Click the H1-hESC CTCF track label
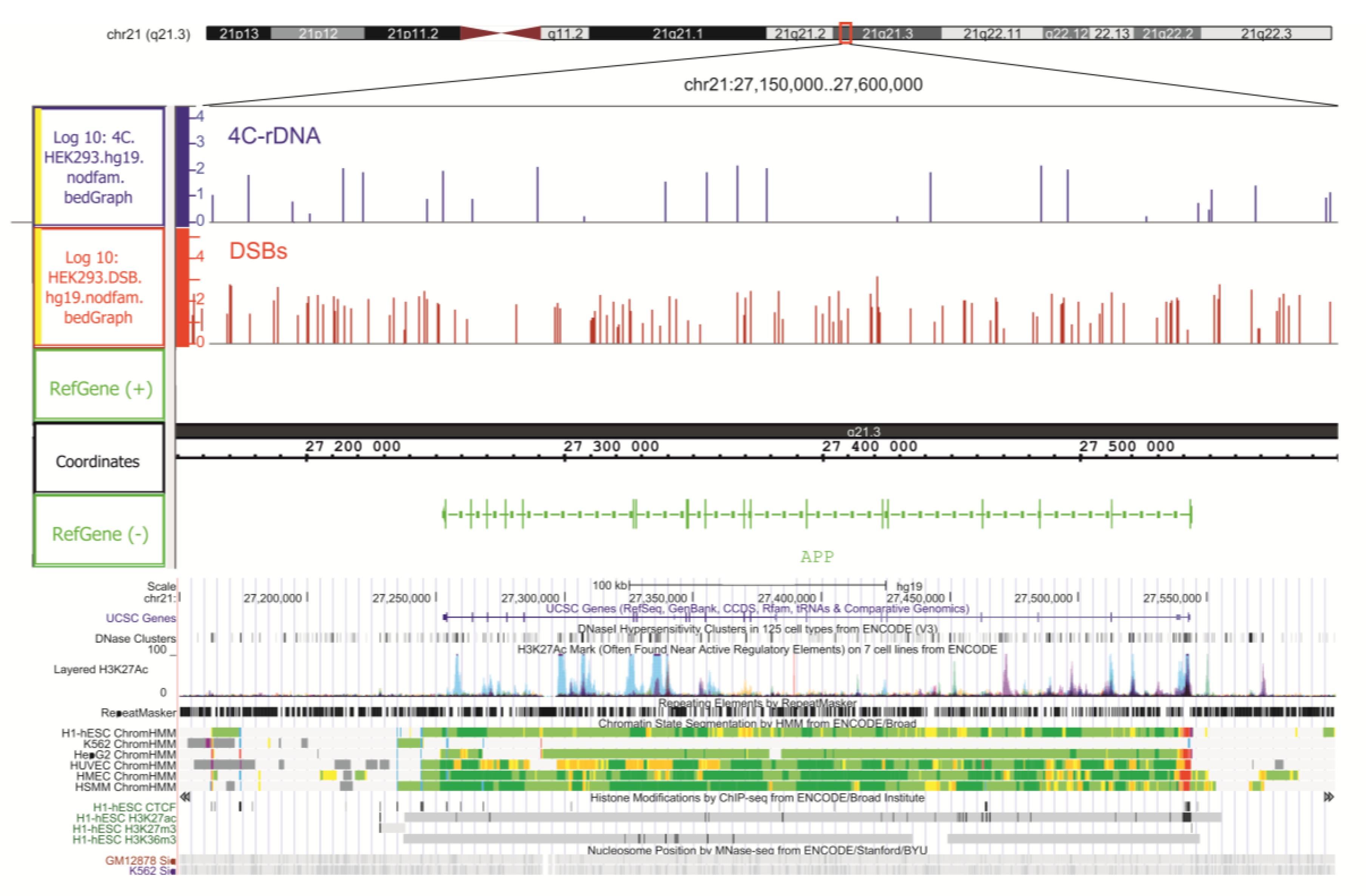 click(x=134, y=807)
